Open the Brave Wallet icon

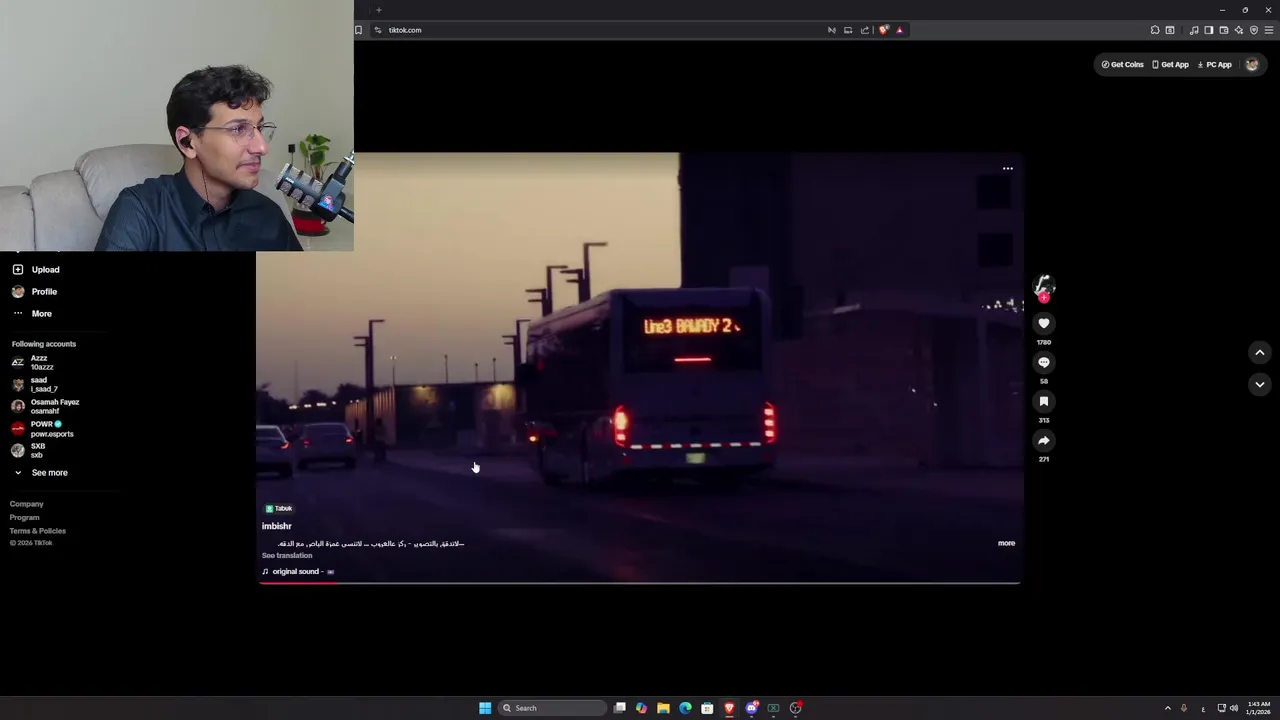(1223, 30)
